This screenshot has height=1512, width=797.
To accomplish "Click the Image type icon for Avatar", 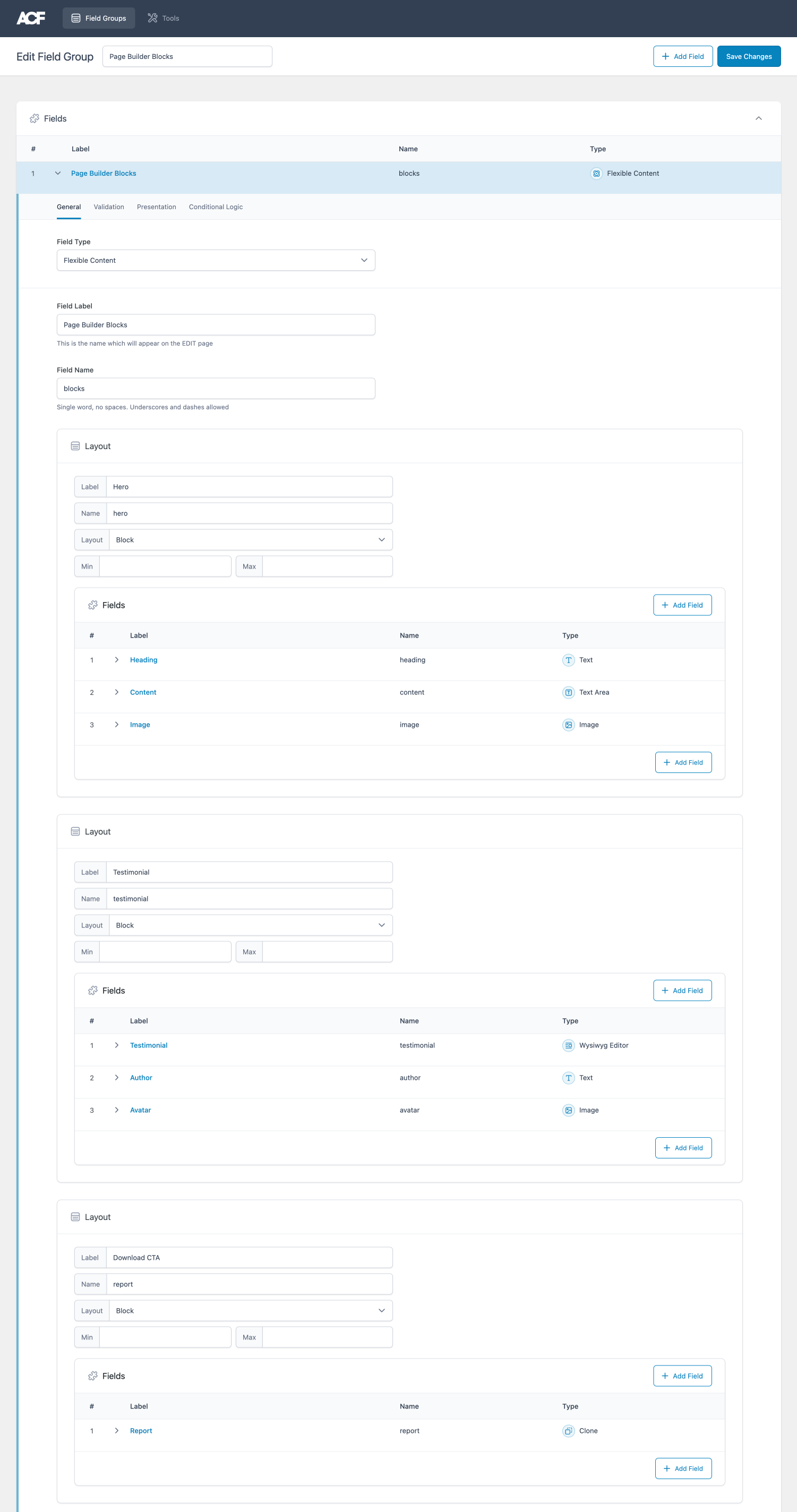I will pos(568,1111).
